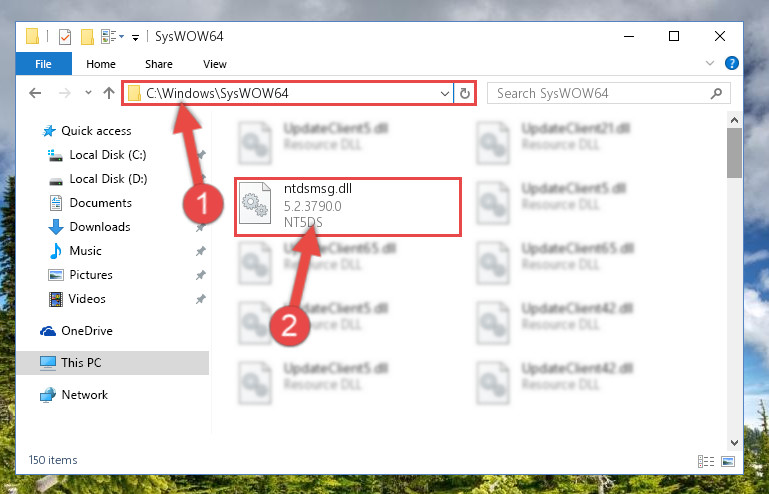Select OneDrive in the navigation pane
769x494 pixels.
(x=87, y=331)
